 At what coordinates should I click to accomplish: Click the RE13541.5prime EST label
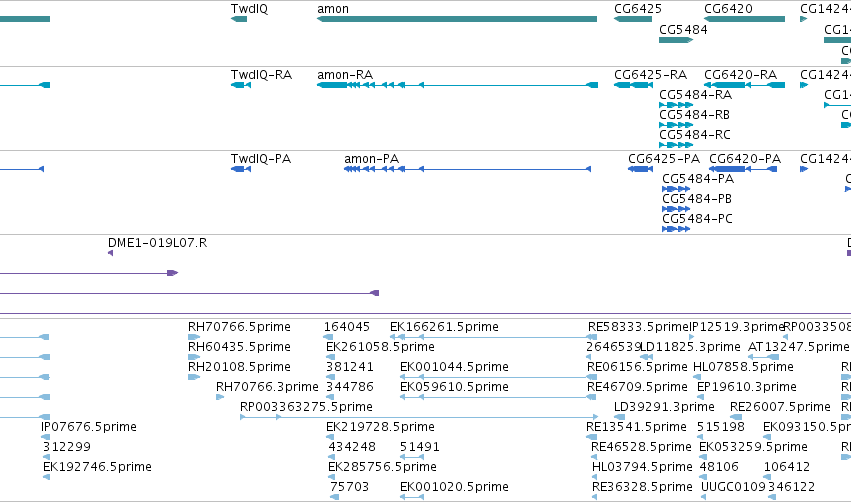pos(636,427)
